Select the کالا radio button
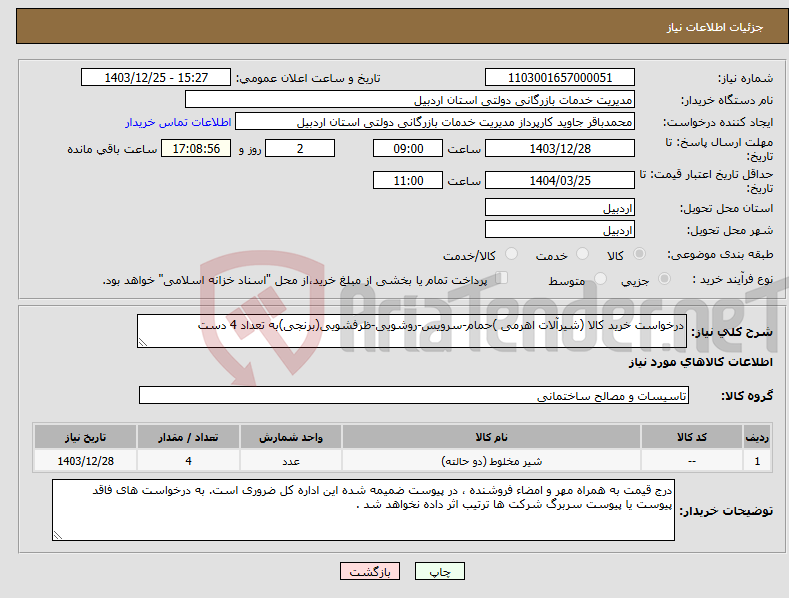This screenshot has width=789, height=598. [x=639, y=254]
